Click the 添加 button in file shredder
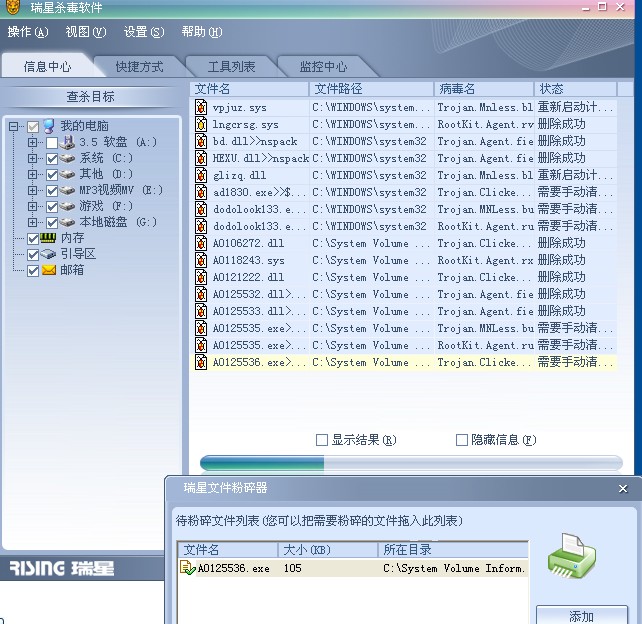The width and height of the screenshot is (642, 624). click(x=581, y=615)
